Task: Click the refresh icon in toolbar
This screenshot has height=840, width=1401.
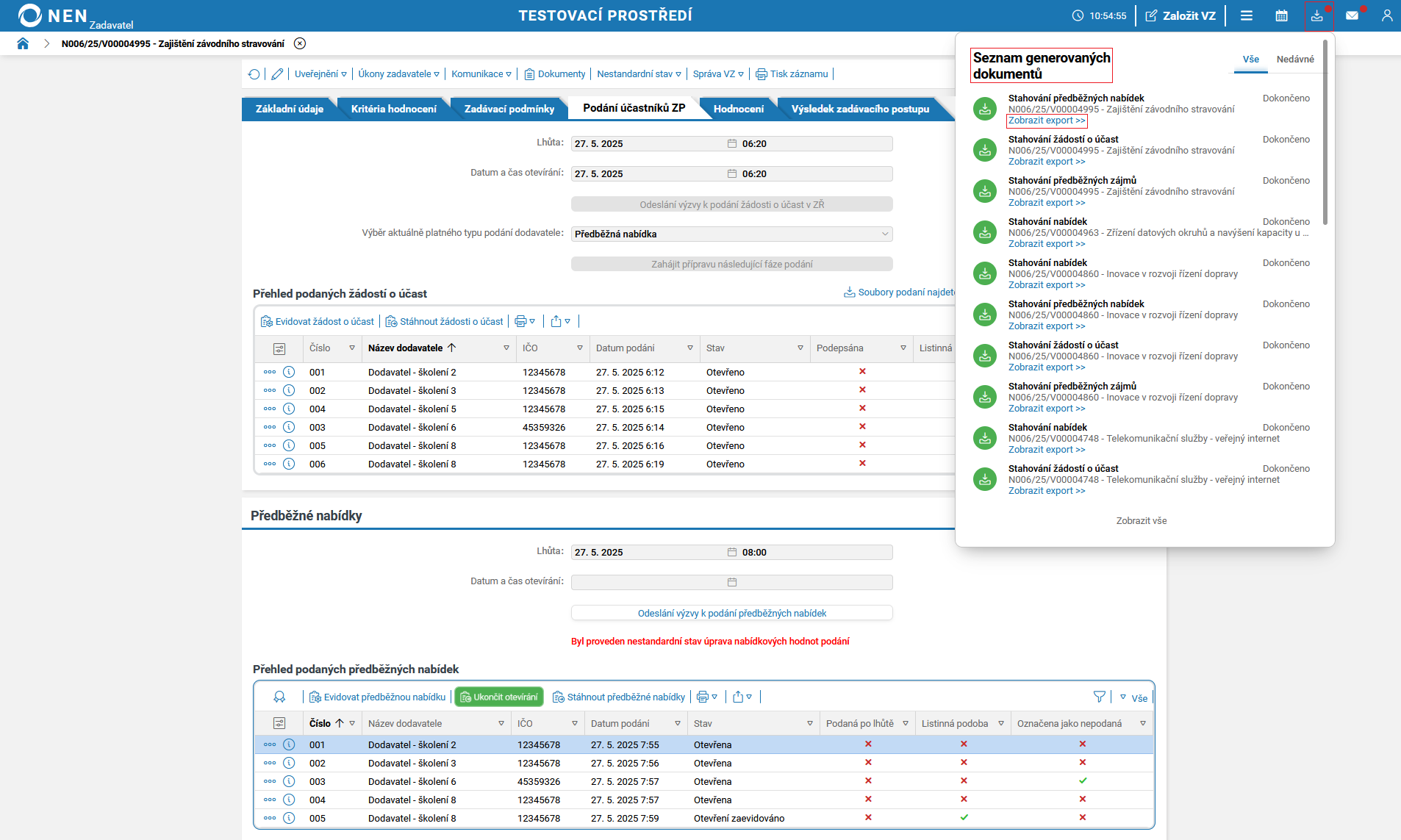Action: click(x=254, y=74)
